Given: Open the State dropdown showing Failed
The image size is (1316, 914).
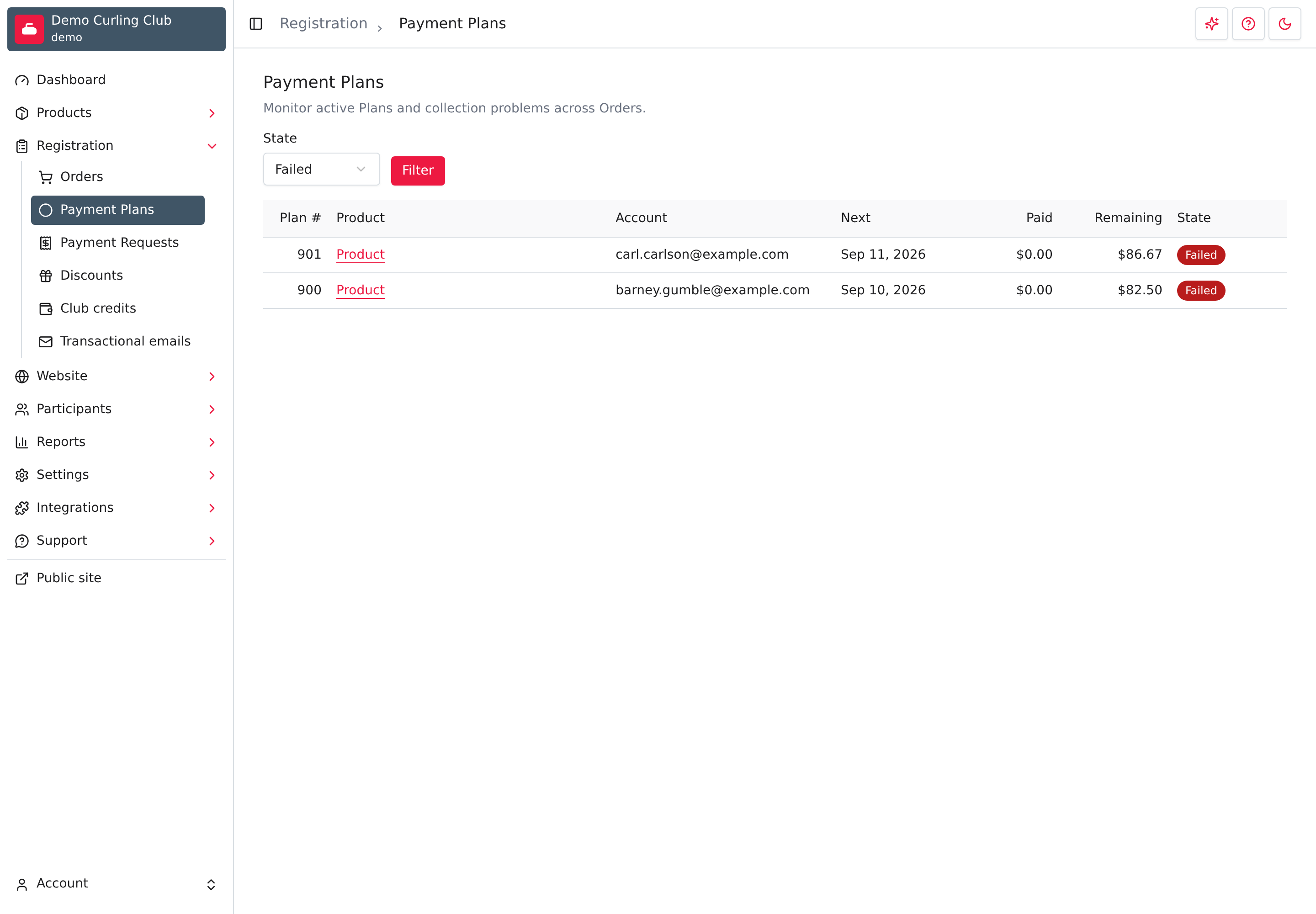Looking at the screenshot, I should pyautogui.click(x=321, y=169).
